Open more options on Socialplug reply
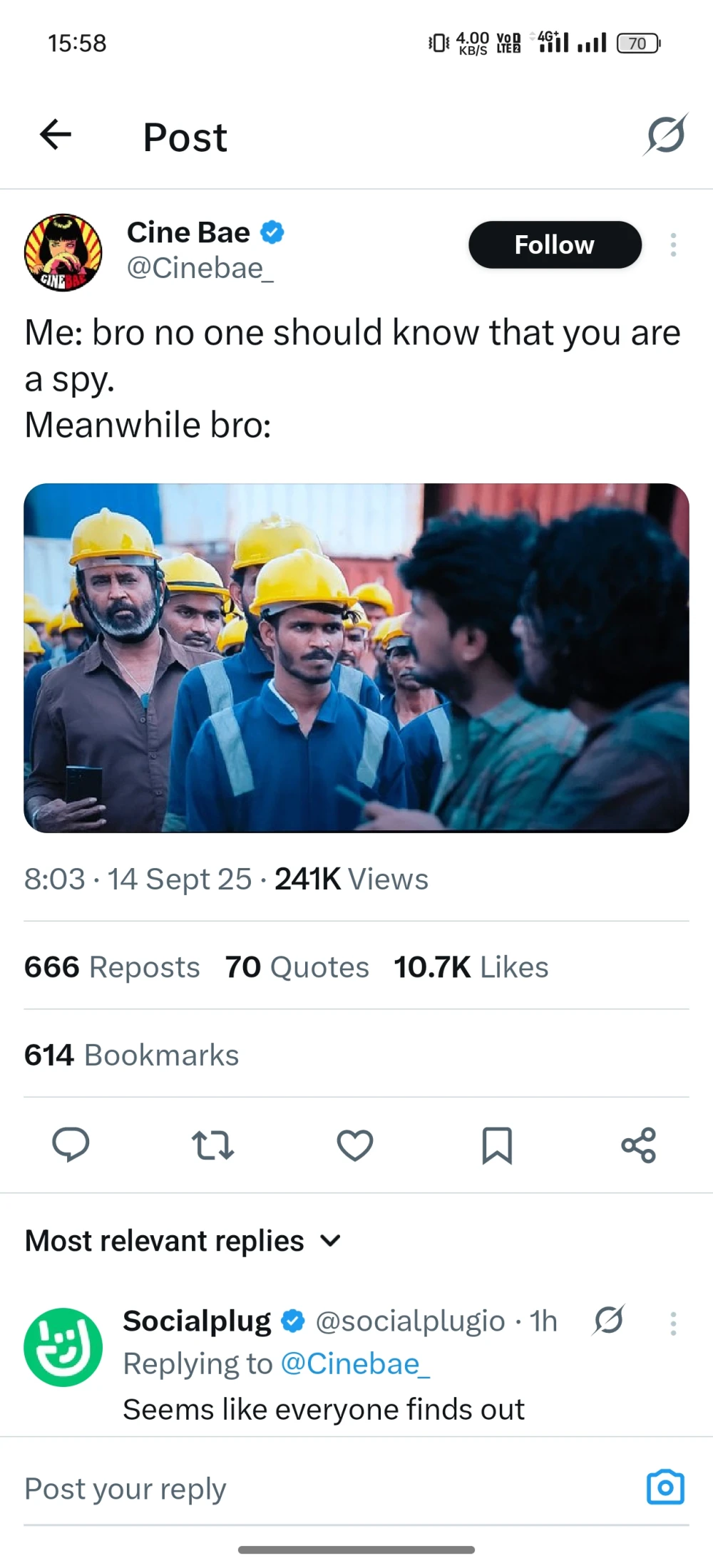Viewport: 713px width, 1568px height. [x=673, y=1324]
